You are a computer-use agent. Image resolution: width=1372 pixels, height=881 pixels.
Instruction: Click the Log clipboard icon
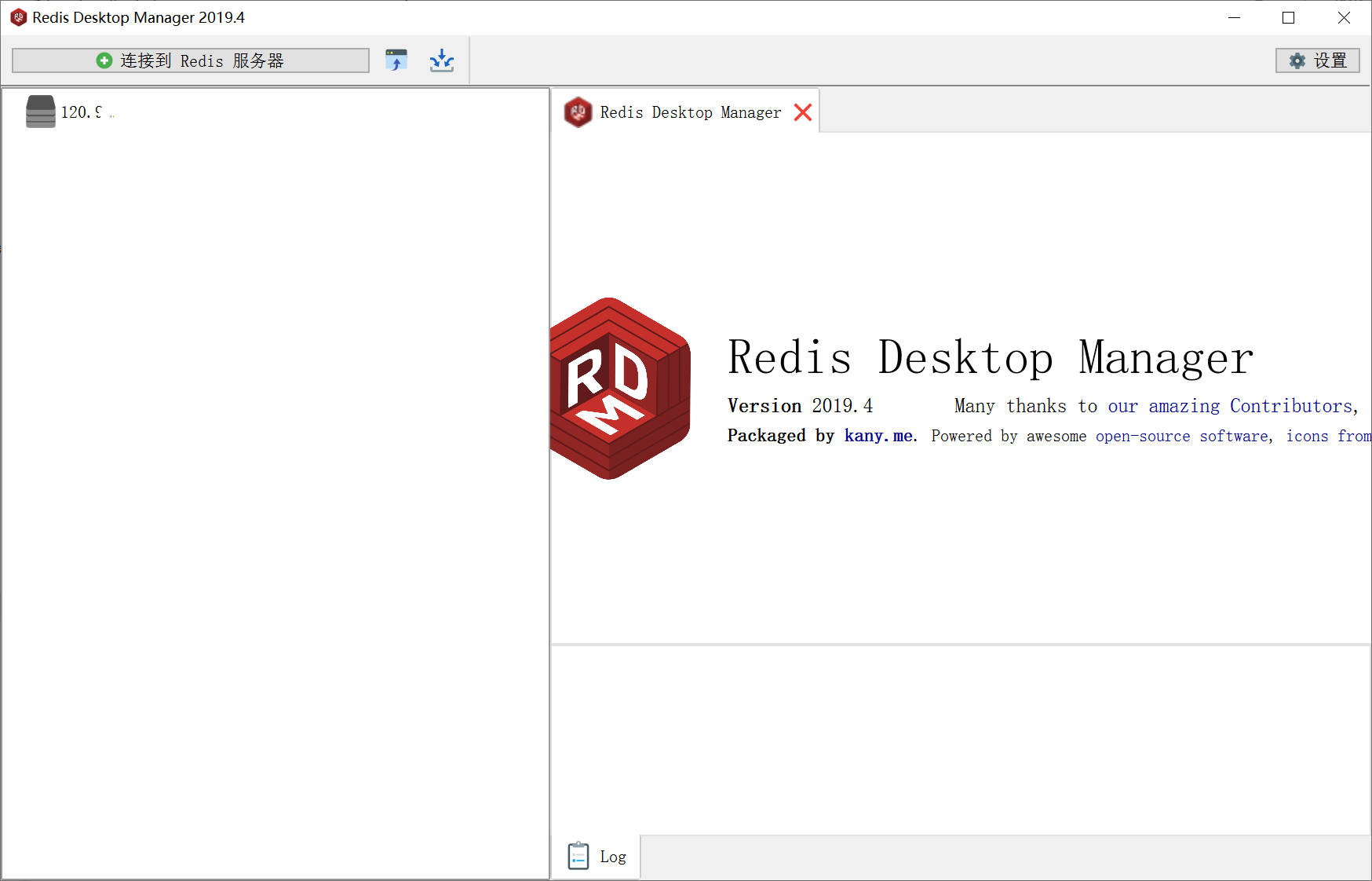[x=578, y=856]
